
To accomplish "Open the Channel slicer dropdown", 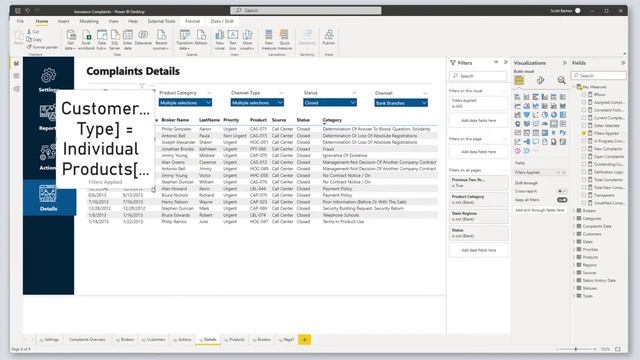I will [401, 103].
